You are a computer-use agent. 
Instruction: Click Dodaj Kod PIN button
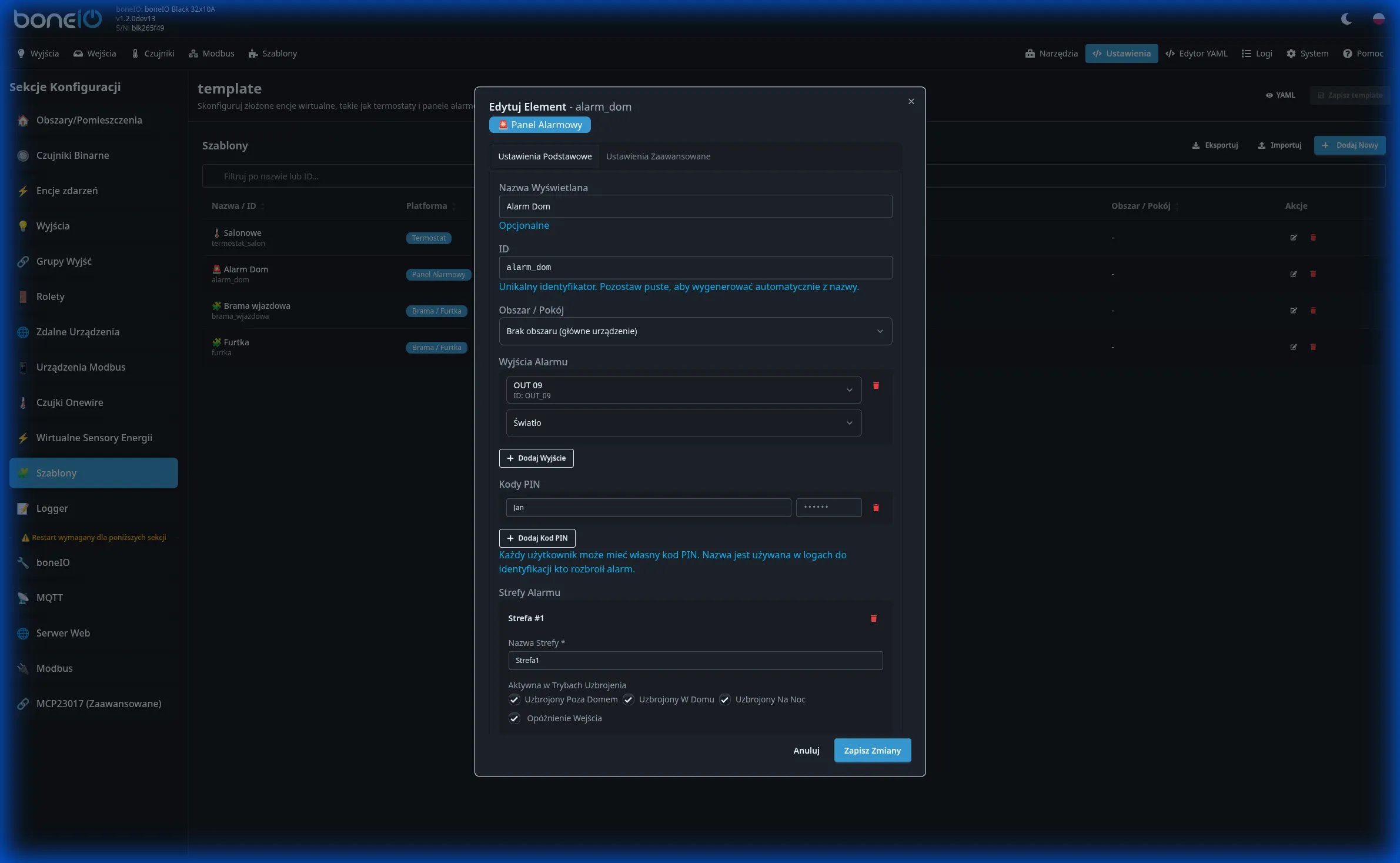537,538
